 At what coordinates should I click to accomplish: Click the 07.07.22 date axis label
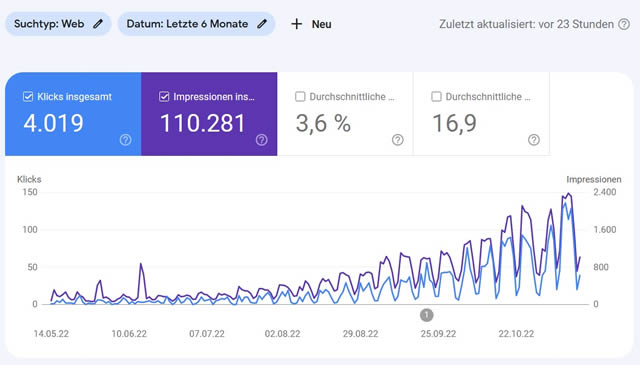[207, 334]
